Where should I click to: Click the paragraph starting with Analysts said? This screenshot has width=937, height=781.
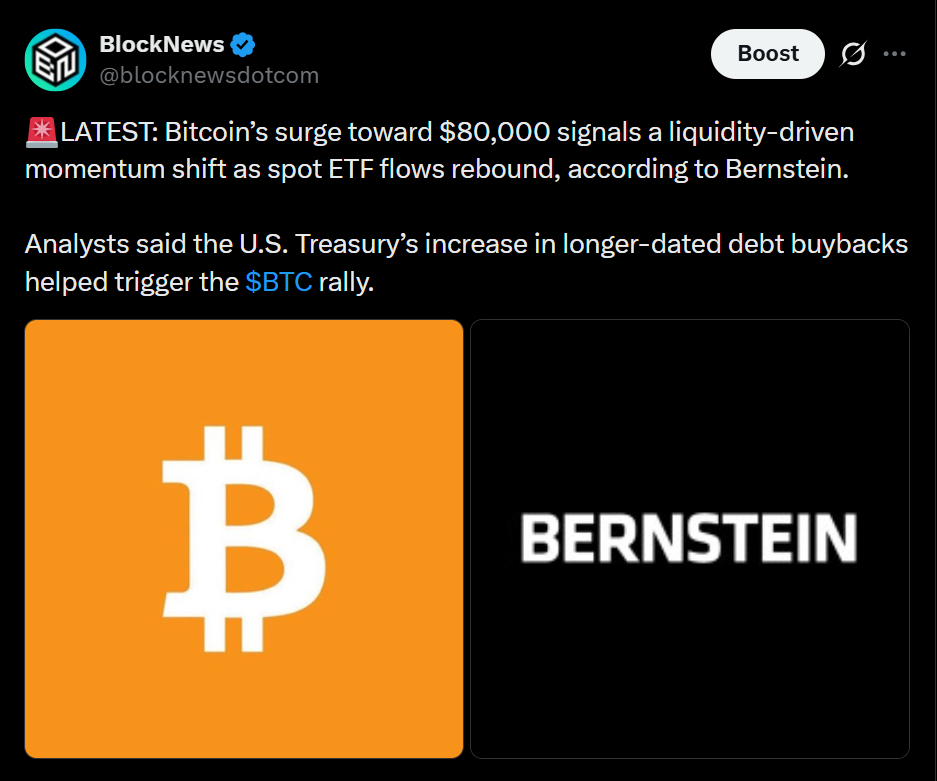click(x=466, y=262)
